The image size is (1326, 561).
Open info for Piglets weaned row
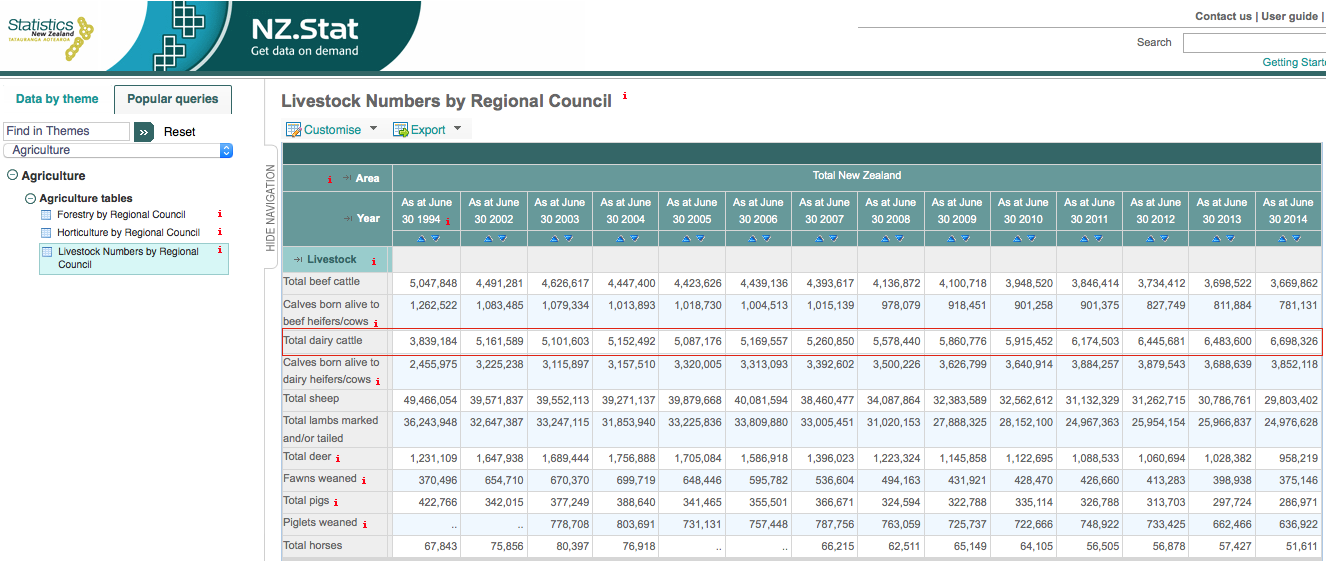[x=365, y=524]
